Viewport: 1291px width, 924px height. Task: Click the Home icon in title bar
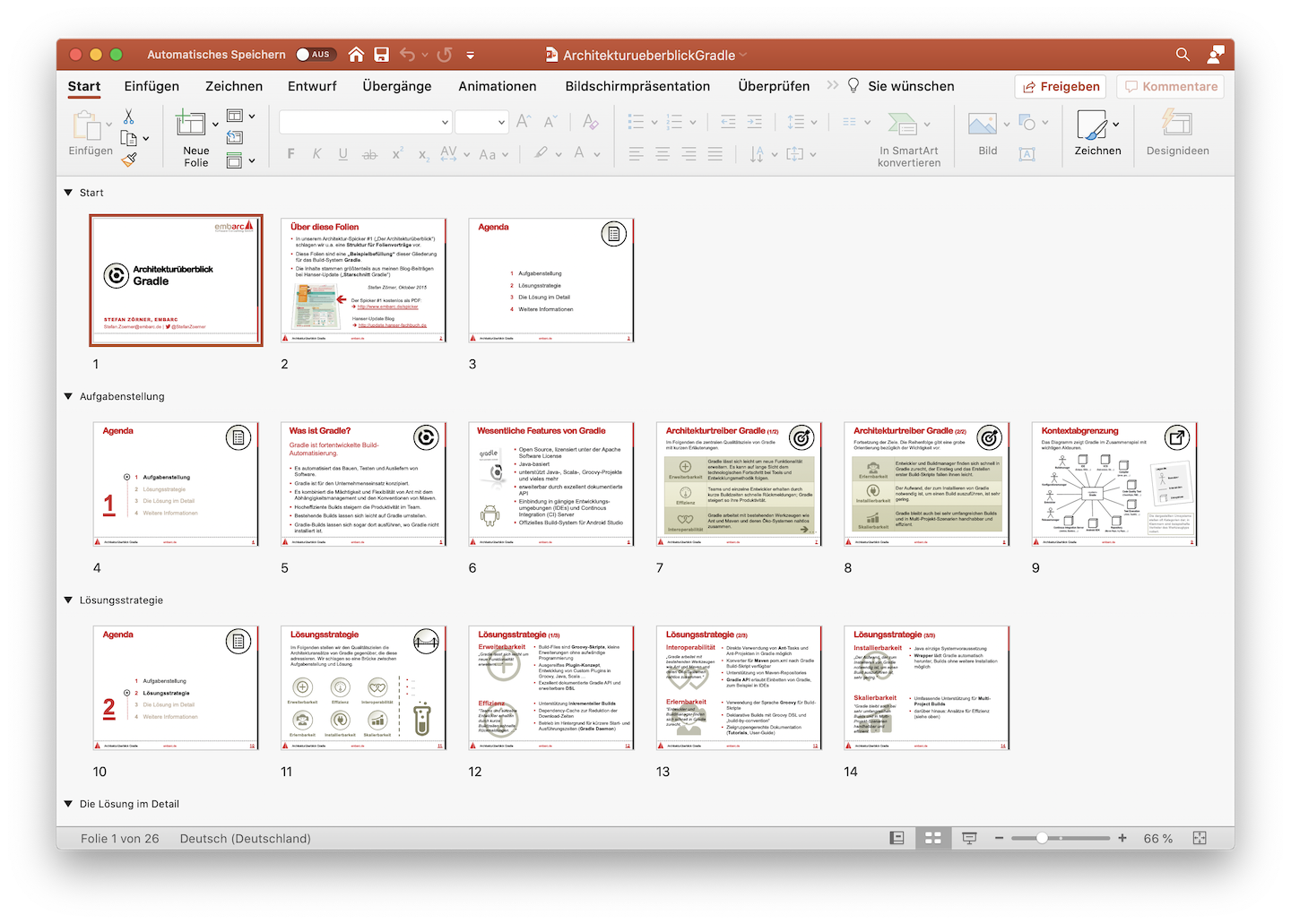(x=356, y=55)
